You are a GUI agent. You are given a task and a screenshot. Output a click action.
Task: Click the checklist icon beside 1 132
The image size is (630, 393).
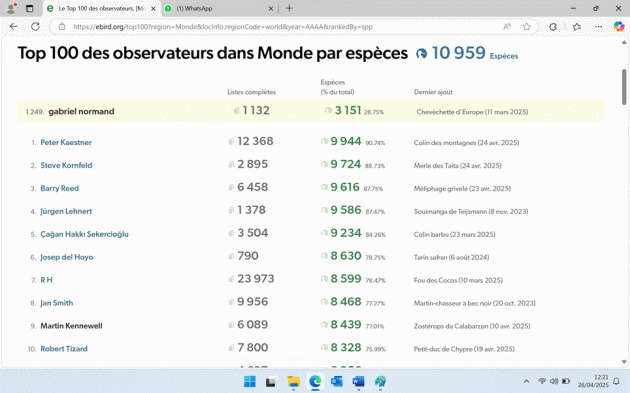[x=237, y=111]
